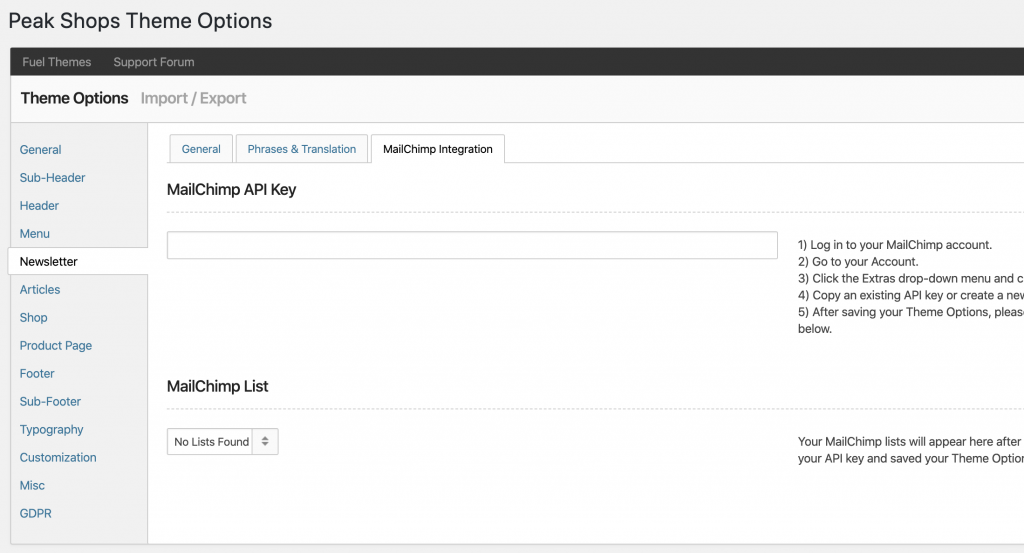Click instruction '2) Go to your Account.'
The height and width of the screenshot is (553, 1024).
pos(858,262)
